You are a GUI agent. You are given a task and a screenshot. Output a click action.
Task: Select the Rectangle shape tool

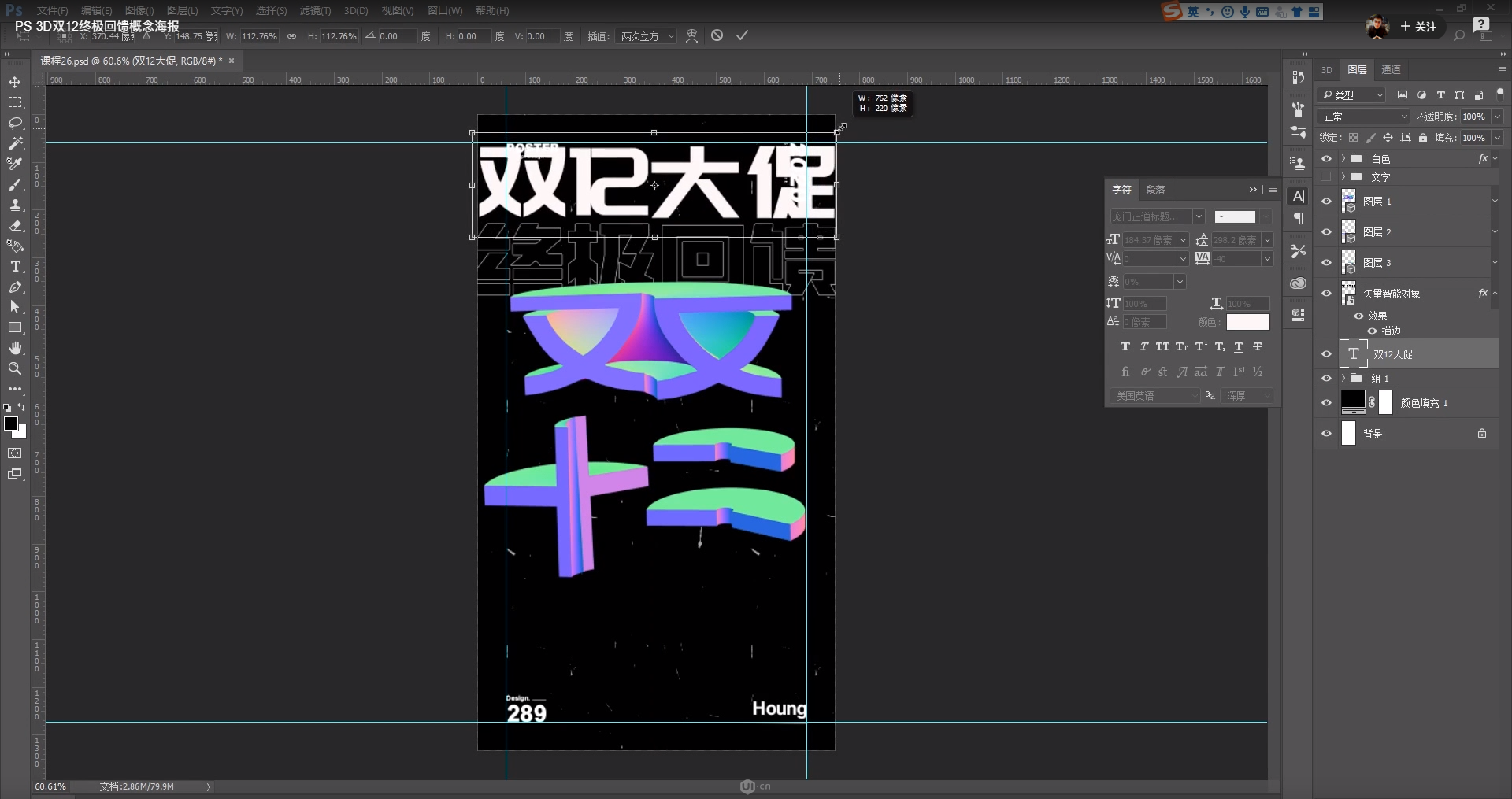[x=15, y=327]
